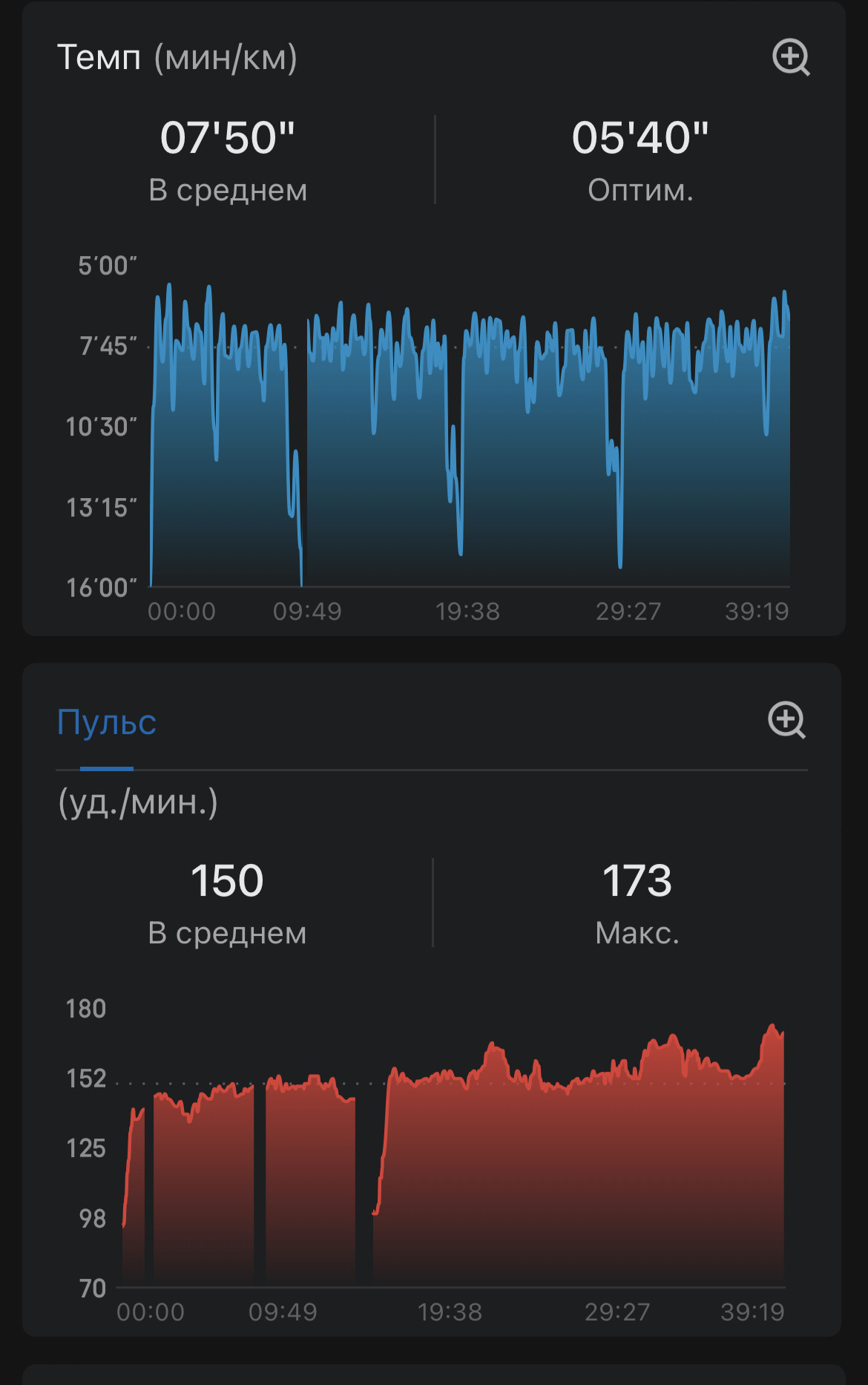Tap the average heart rate value 150
868x1385 pixels.
227,881
